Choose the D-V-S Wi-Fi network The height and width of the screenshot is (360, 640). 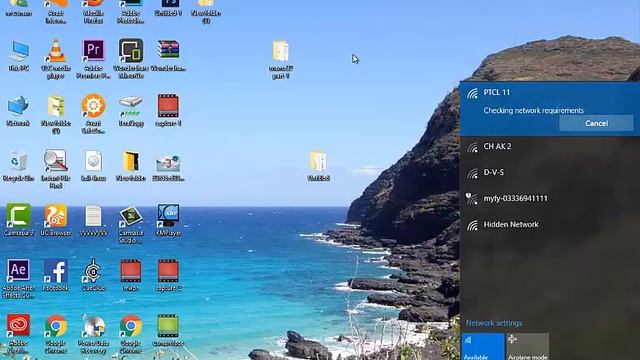click(550, 173)
